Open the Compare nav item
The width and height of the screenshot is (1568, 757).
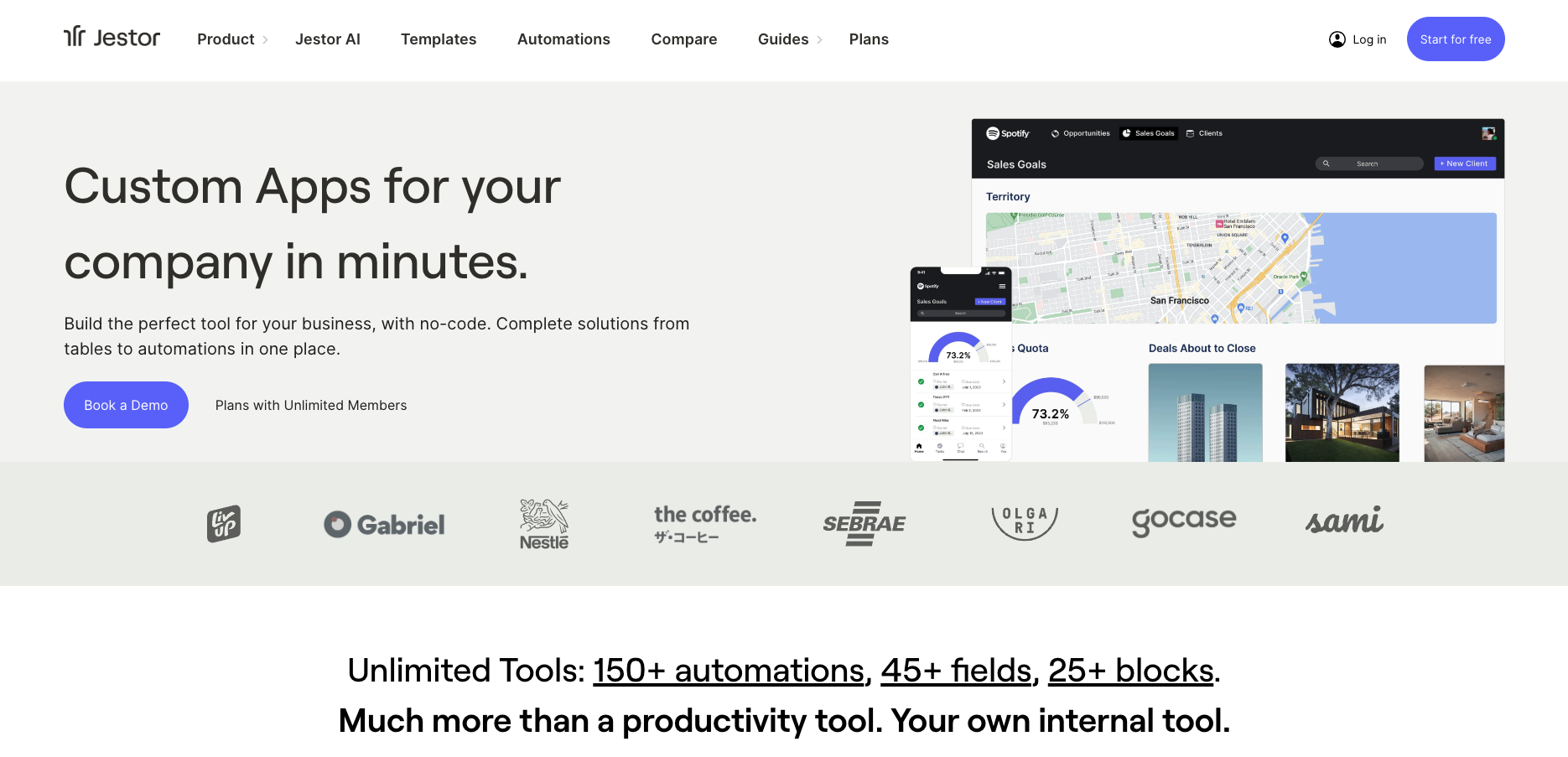click(684, 39)
